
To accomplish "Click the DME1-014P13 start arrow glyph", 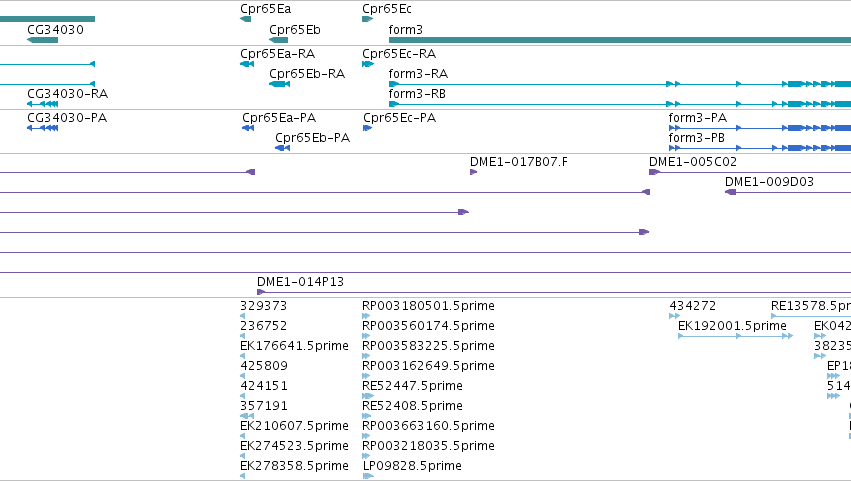I will [261, 292].
